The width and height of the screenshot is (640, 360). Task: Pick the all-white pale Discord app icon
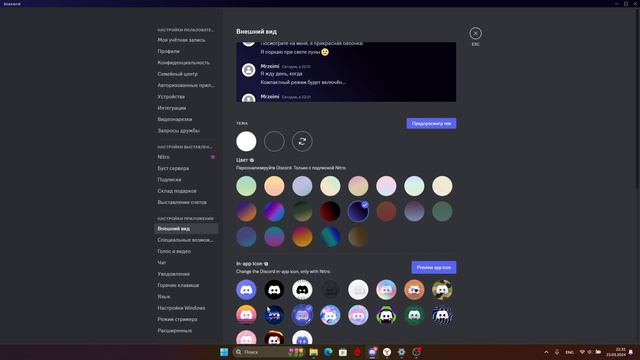[358, 290]
